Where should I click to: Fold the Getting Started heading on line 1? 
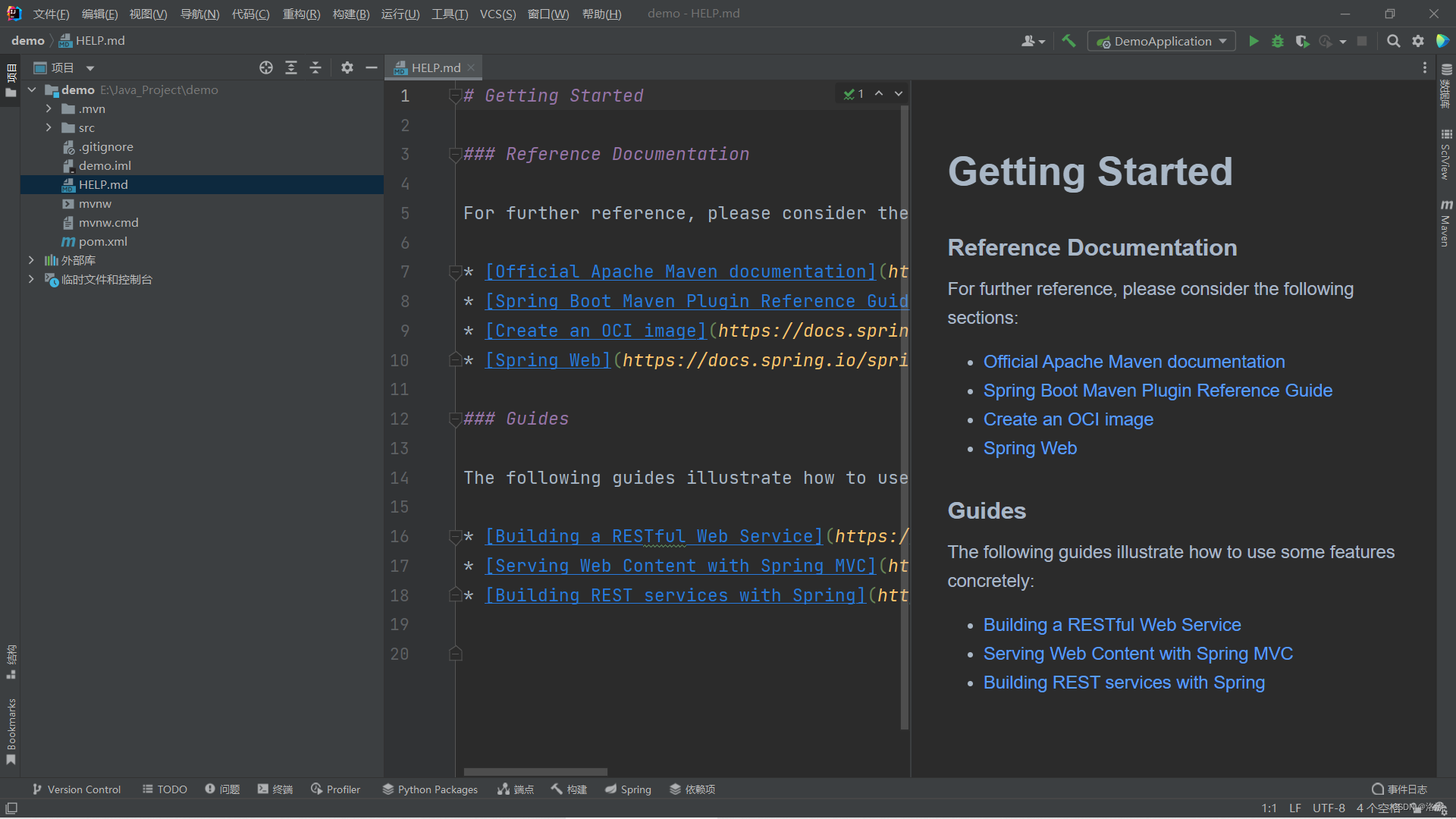tap(455, 96)
